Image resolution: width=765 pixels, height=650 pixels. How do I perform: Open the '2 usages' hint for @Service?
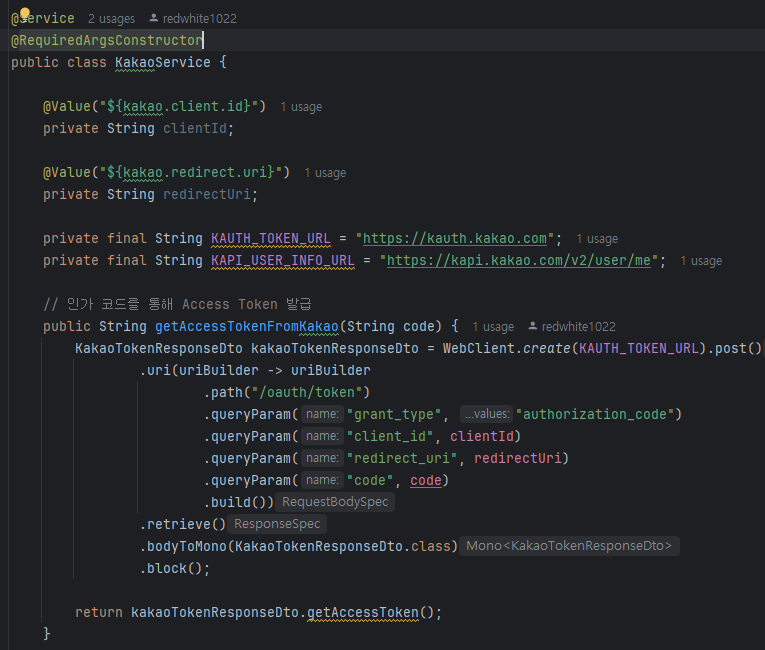[111, 19]
